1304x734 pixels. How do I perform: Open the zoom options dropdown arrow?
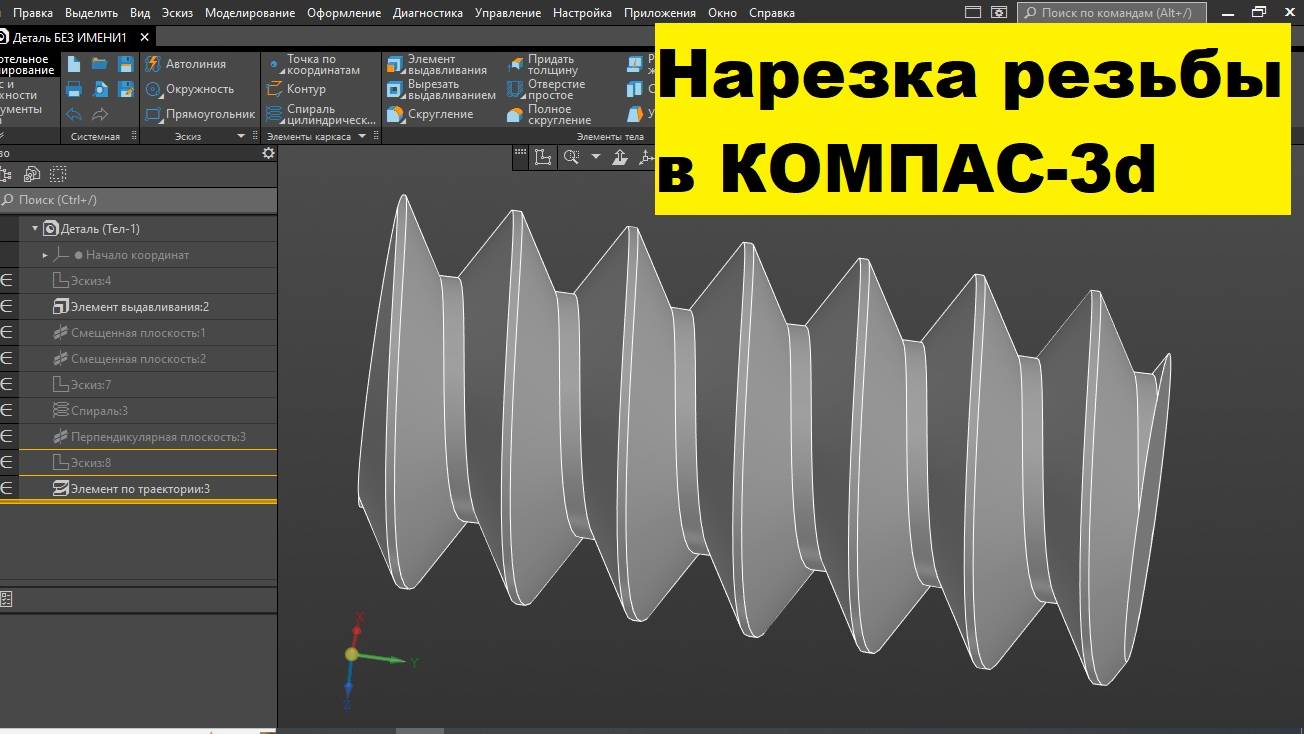596,157
